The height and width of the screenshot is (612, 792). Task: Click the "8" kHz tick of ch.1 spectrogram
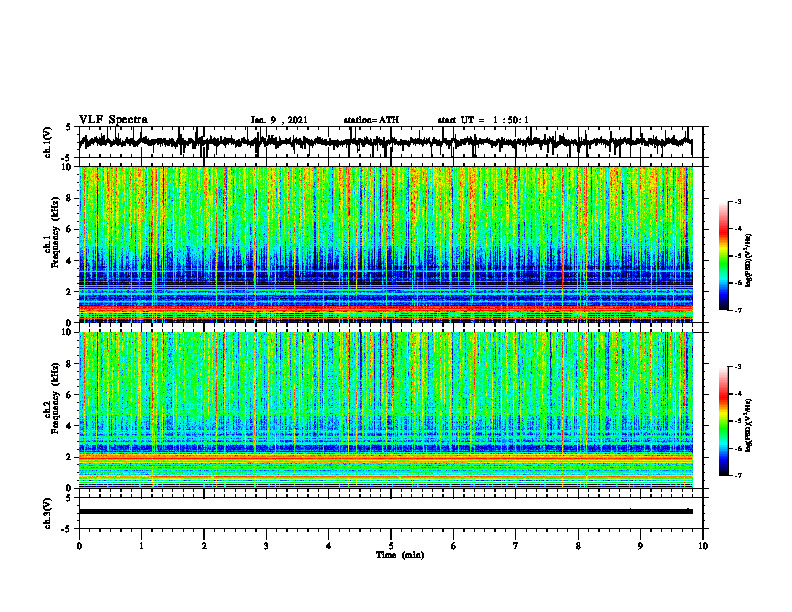click(70, 198)
